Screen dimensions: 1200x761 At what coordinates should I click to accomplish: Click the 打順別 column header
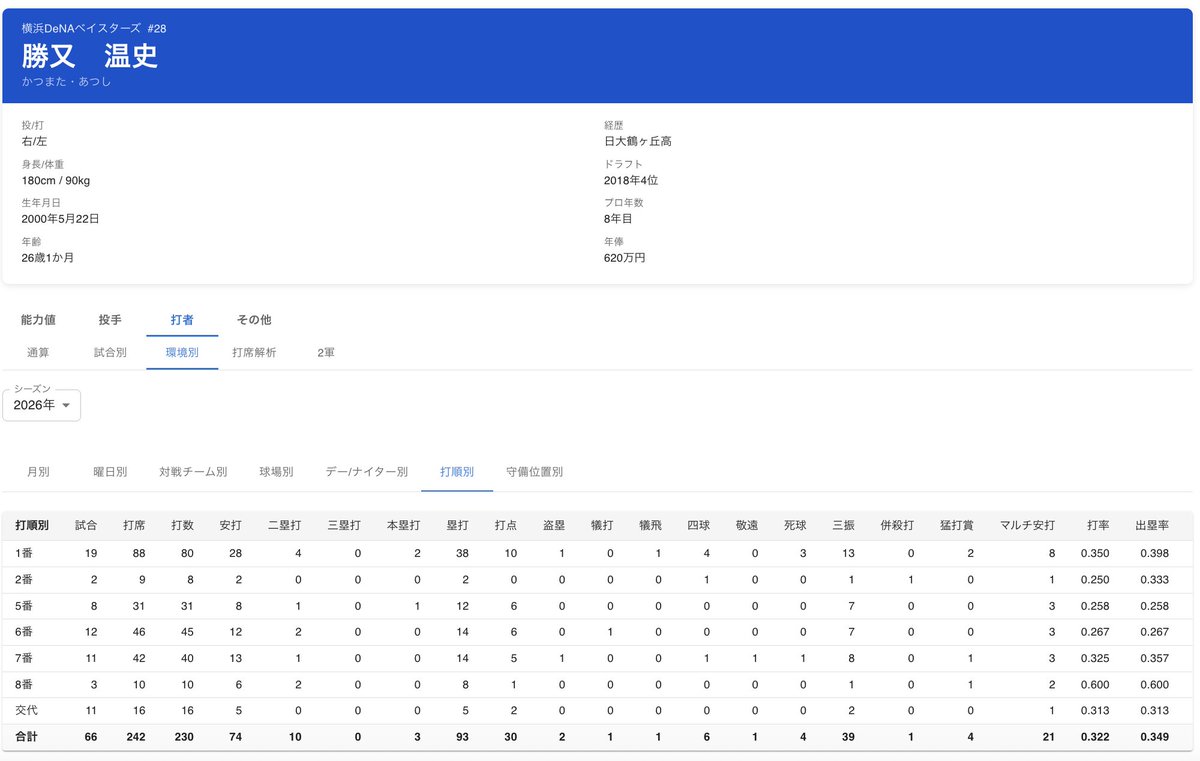(x=33, y=525)
